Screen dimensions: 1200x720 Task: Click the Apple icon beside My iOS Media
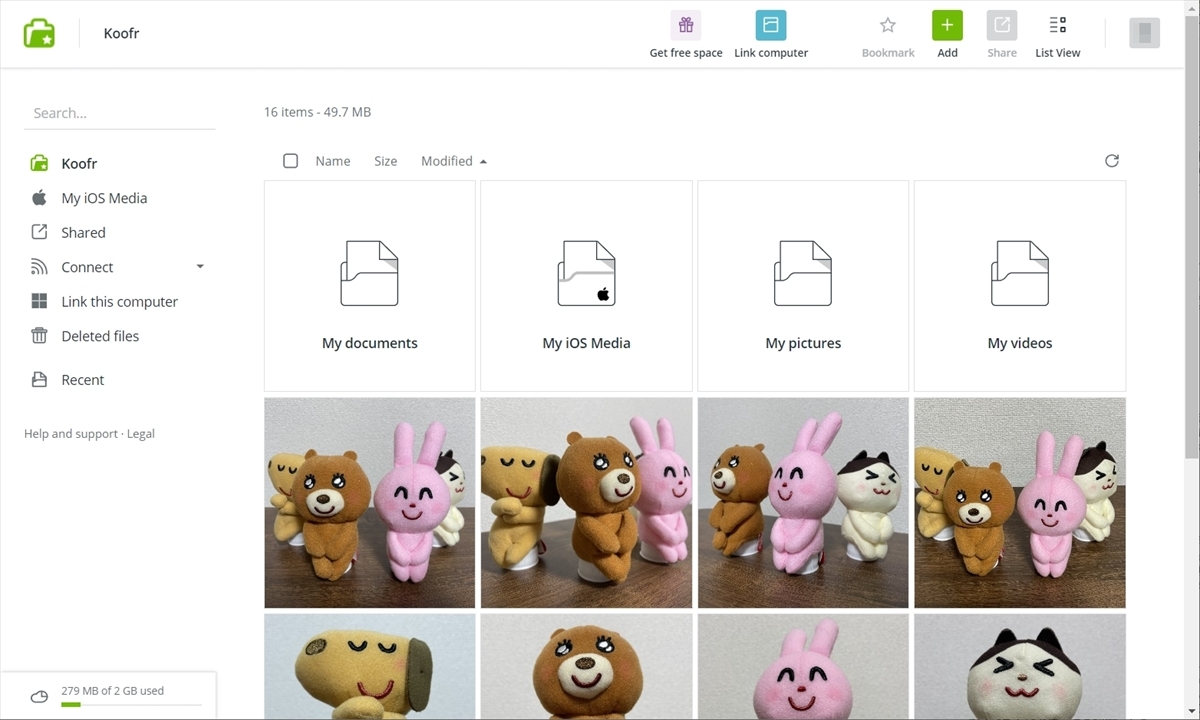click(39, 197)
